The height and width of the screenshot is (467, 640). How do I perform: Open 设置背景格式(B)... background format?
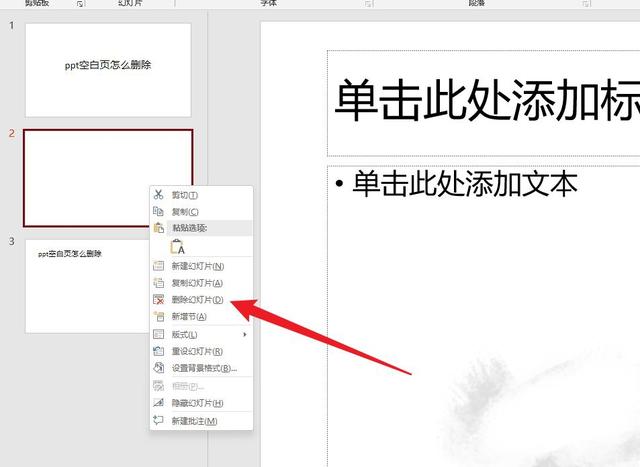[202, 368]
